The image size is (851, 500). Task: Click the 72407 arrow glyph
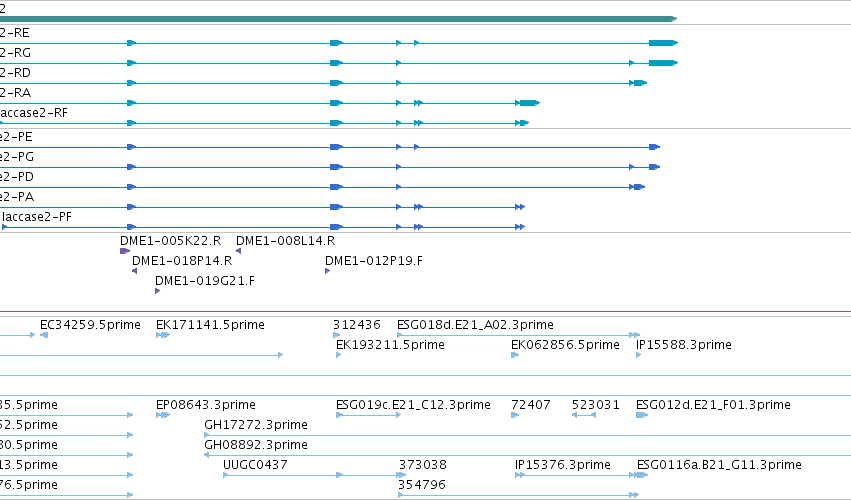click(515, 415)
